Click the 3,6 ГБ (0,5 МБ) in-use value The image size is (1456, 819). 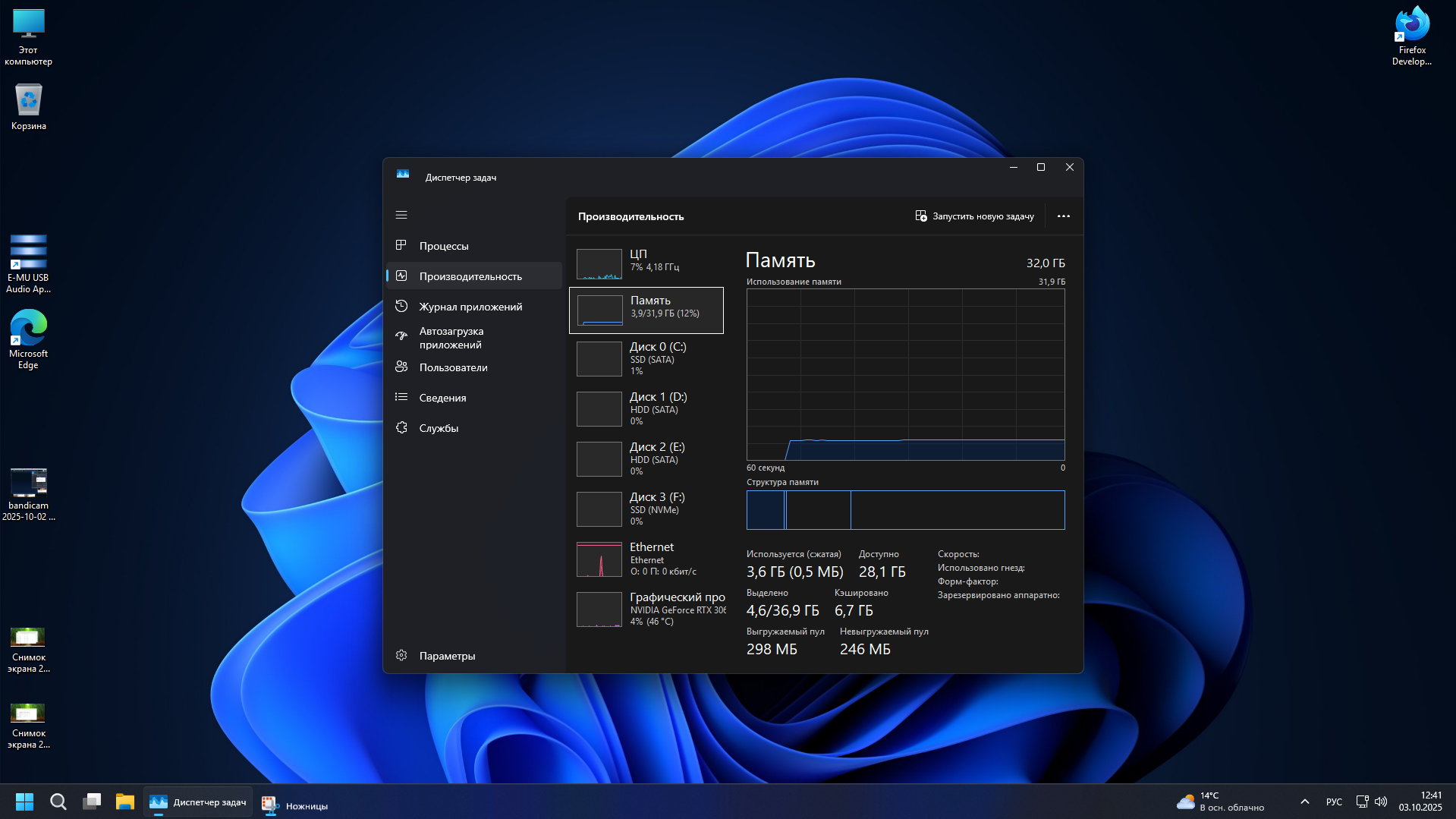coord(794,572)
